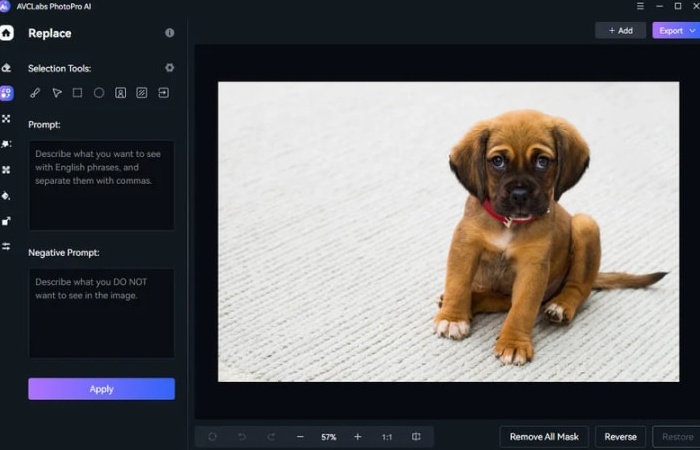
Task: Click the Remove All Mask button
Action: pos(544,437)
